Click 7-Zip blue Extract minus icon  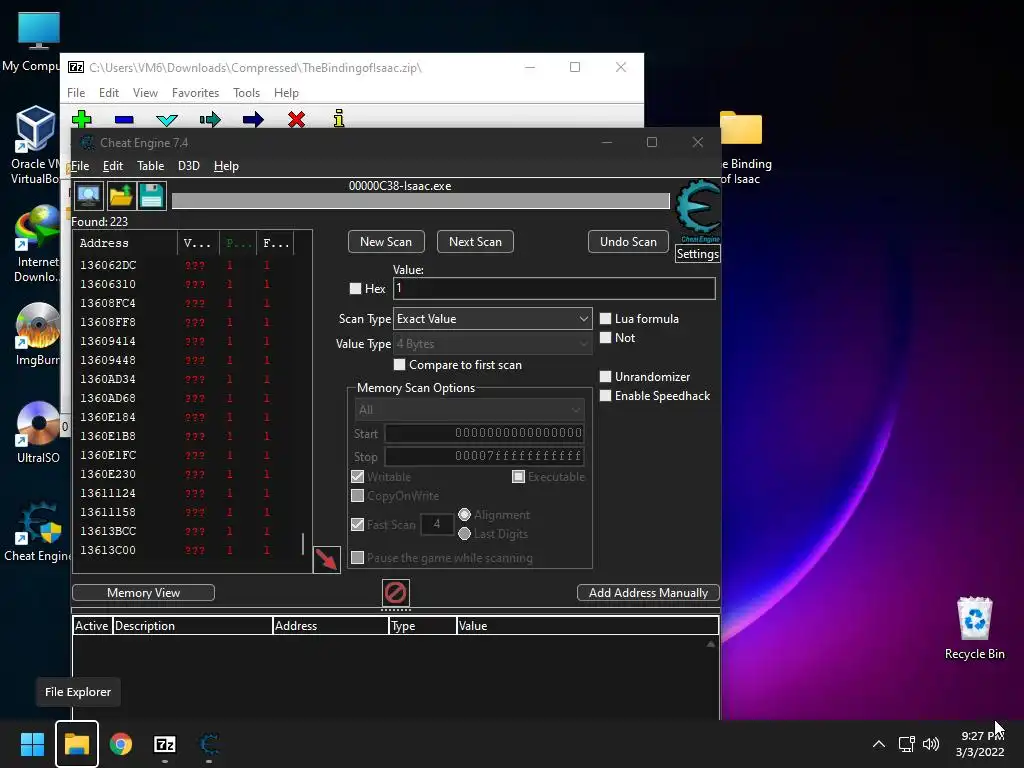pyautogui.click(x=124, y=120)
